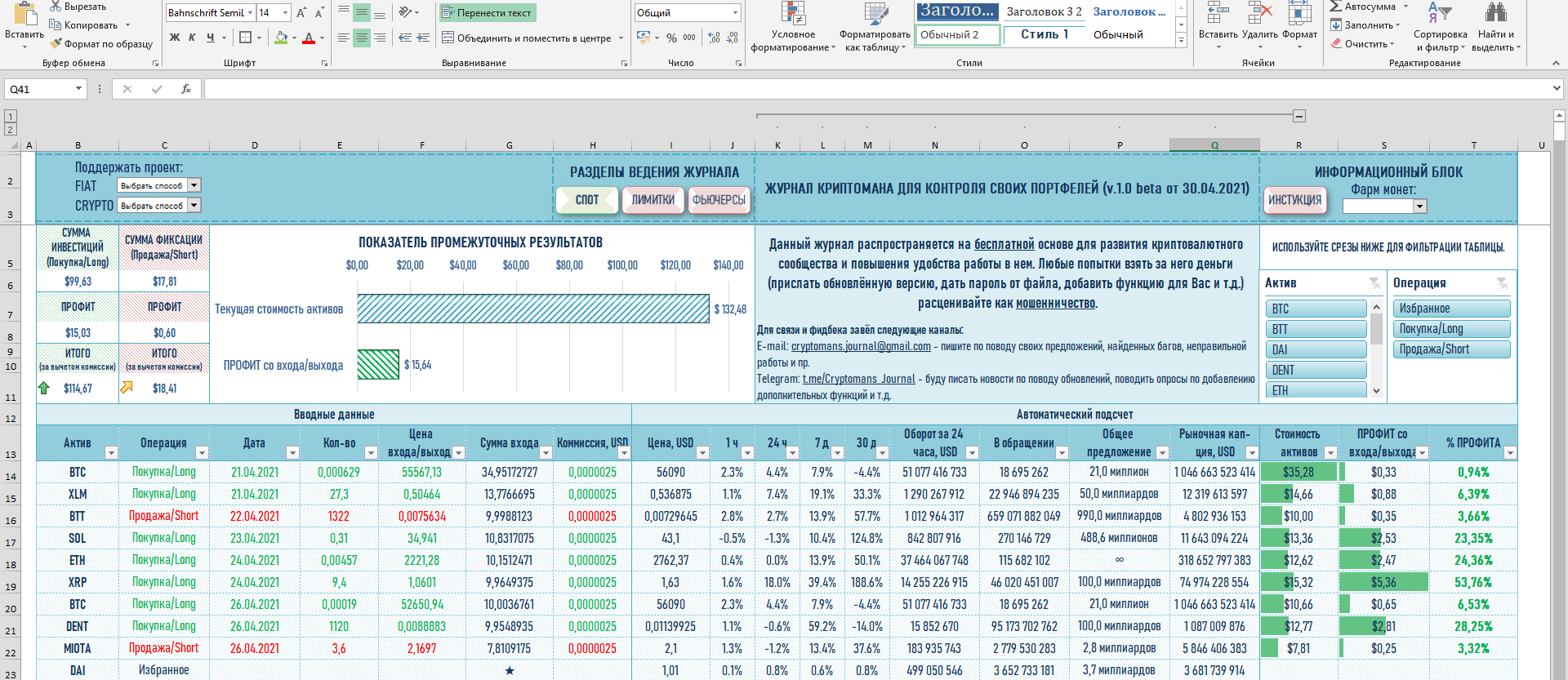The image size is (1568, 680).
Task: Select DENT in the Актив slicer
Action: coord(1316,370)
